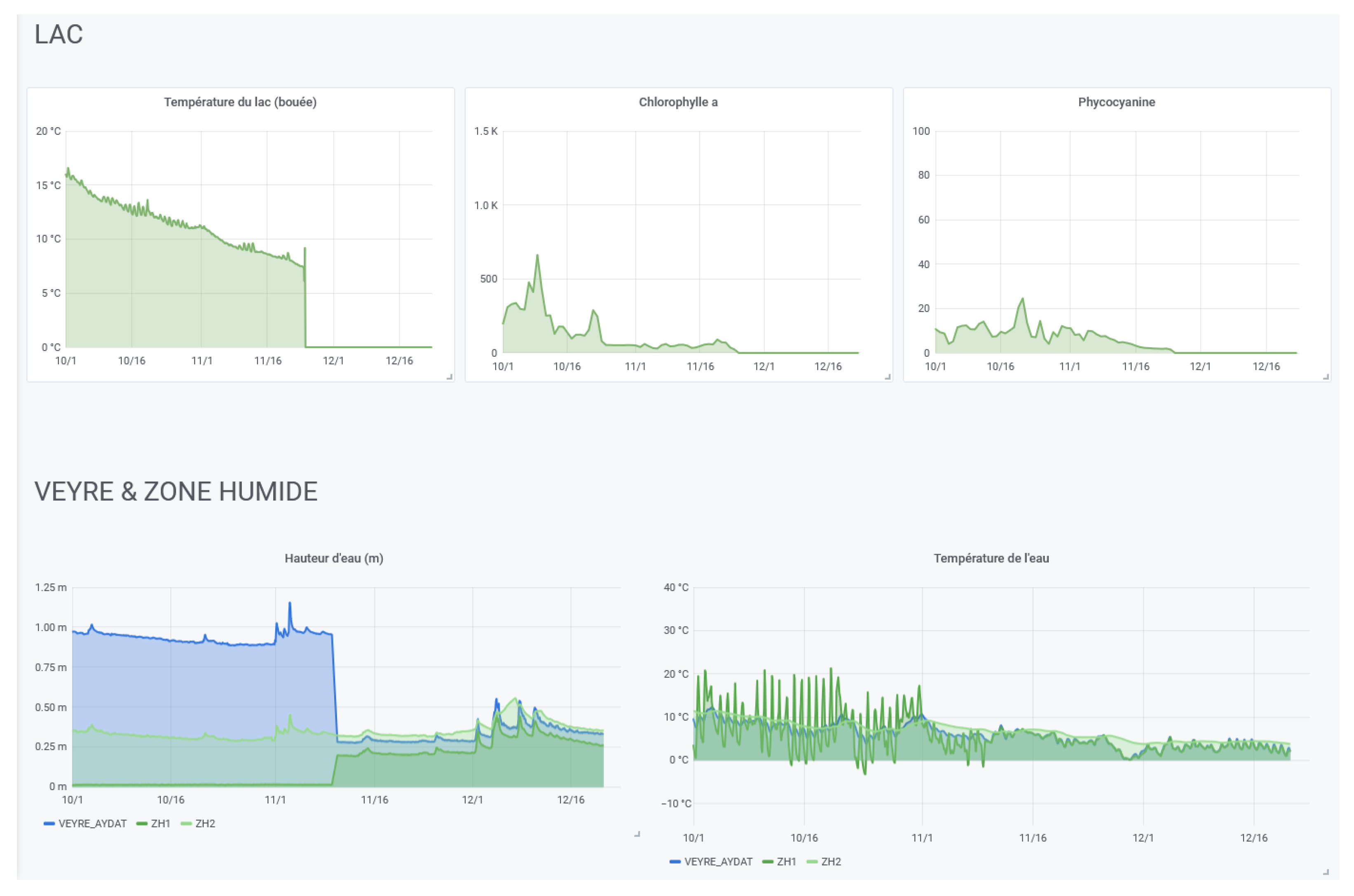
Task: Click the 80 axis label in Phycocyanine
Action: pyautogui.click(x=924, y=175)
